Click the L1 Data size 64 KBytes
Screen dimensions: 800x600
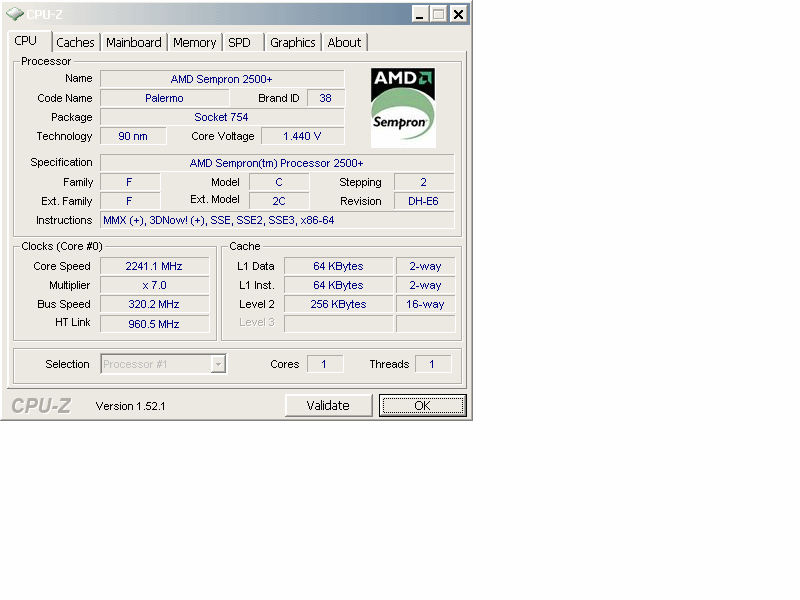(x=338, y=266)
